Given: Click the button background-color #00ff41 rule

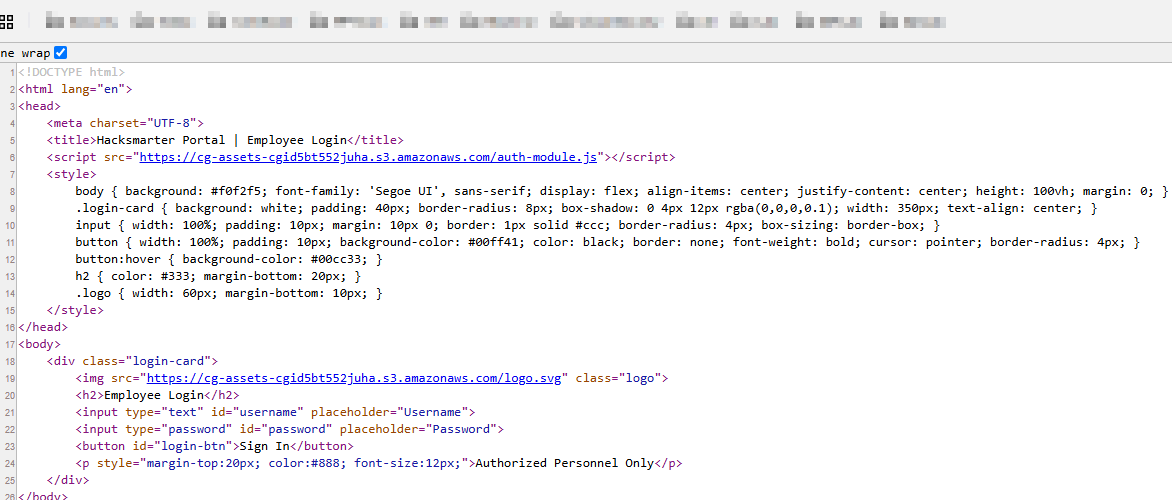Looking at the screenshot, I should tap(608, 242).
